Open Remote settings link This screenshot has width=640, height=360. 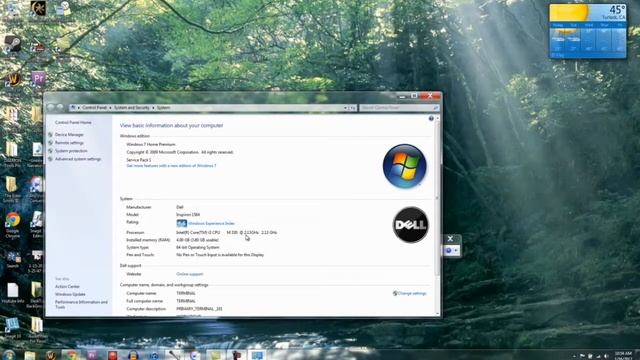[x=69, y=143]
